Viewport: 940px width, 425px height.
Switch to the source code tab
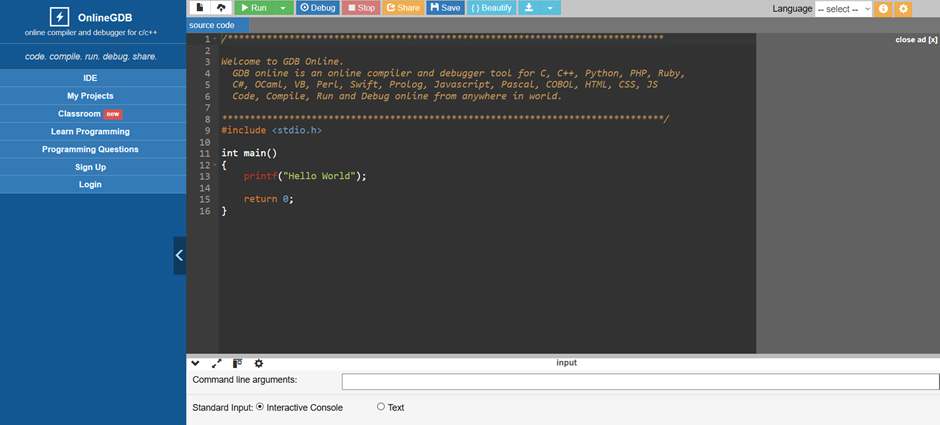tap(212, 25)
